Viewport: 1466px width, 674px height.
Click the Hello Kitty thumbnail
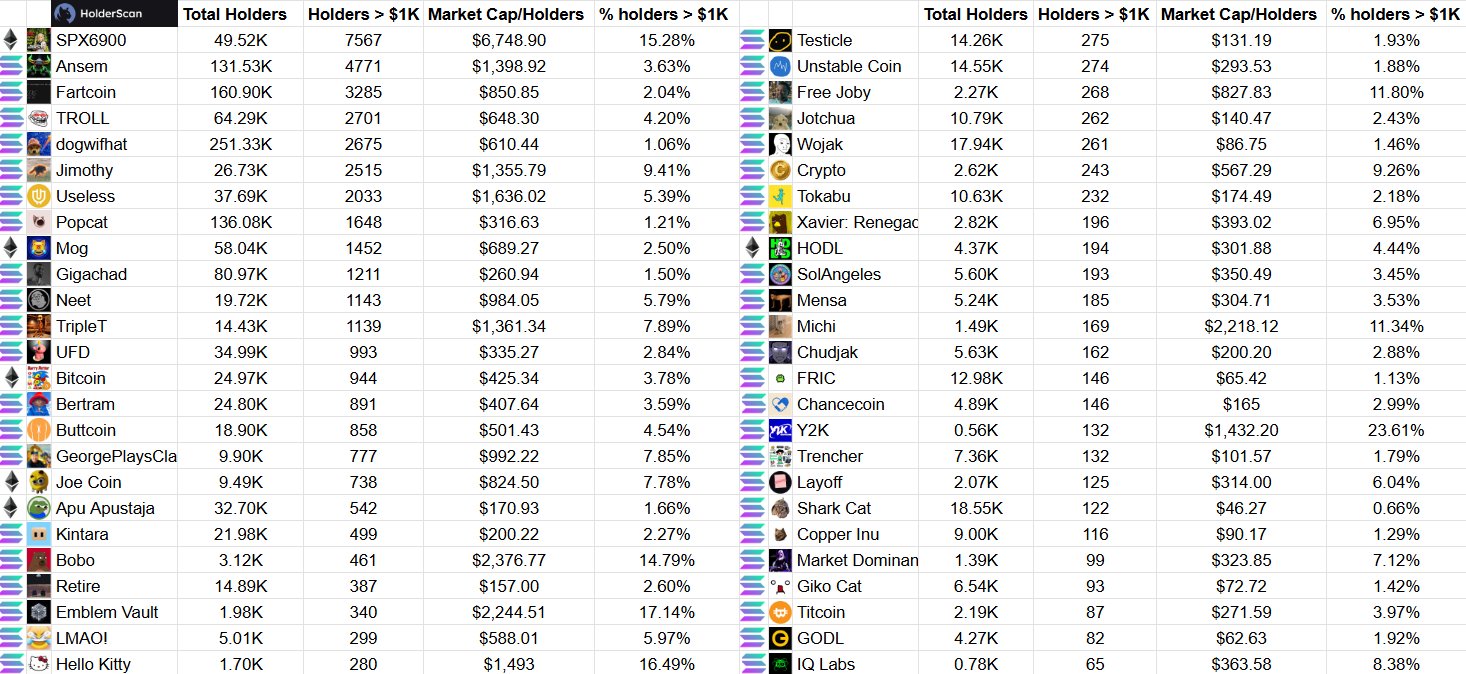[x=39, y=663]
